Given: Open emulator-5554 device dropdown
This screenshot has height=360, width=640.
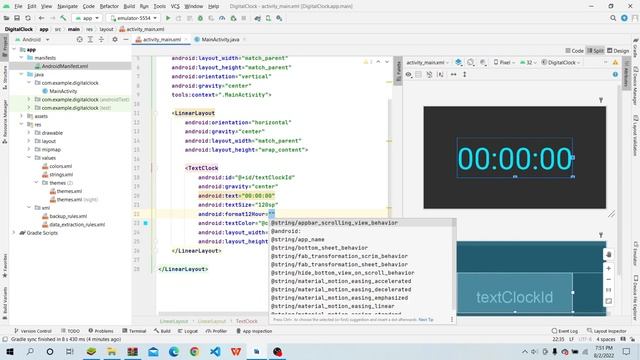Looking at the screenshot, I should [x=134, y=18].
